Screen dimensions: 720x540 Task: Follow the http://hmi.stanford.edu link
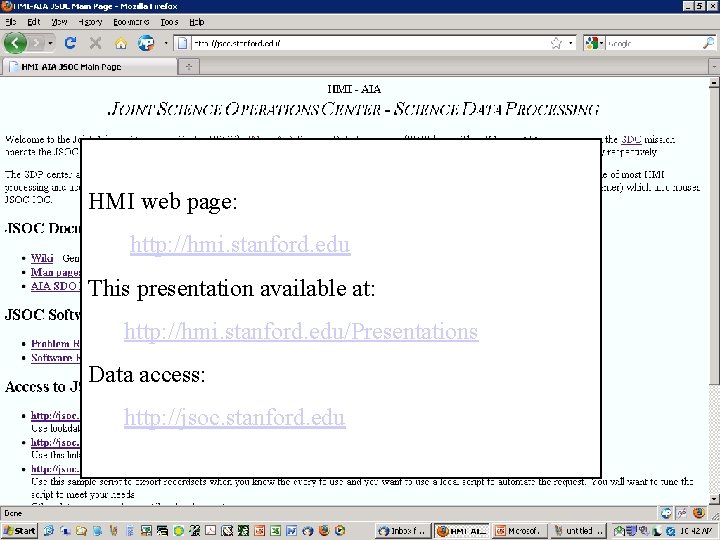pyautogui.click(x=240, y=244)
